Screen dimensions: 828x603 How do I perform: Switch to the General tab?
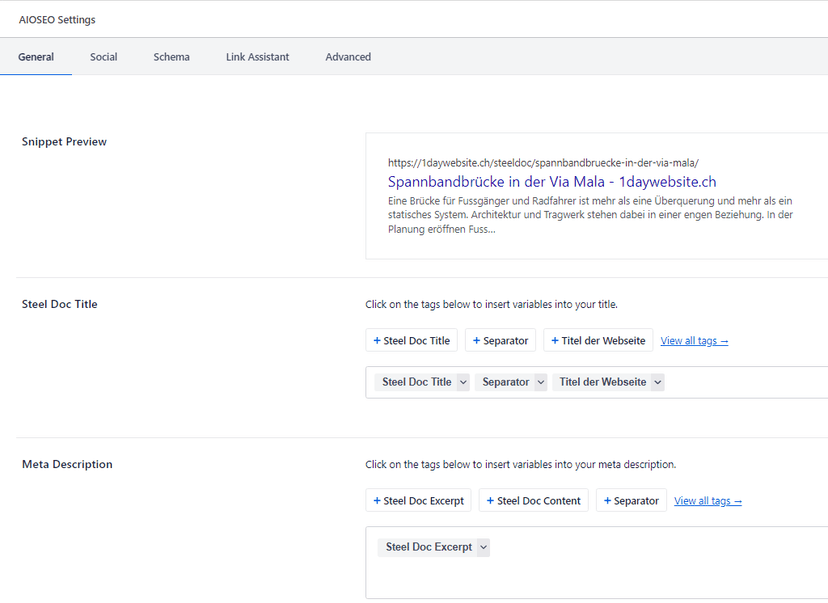(36, 57)
